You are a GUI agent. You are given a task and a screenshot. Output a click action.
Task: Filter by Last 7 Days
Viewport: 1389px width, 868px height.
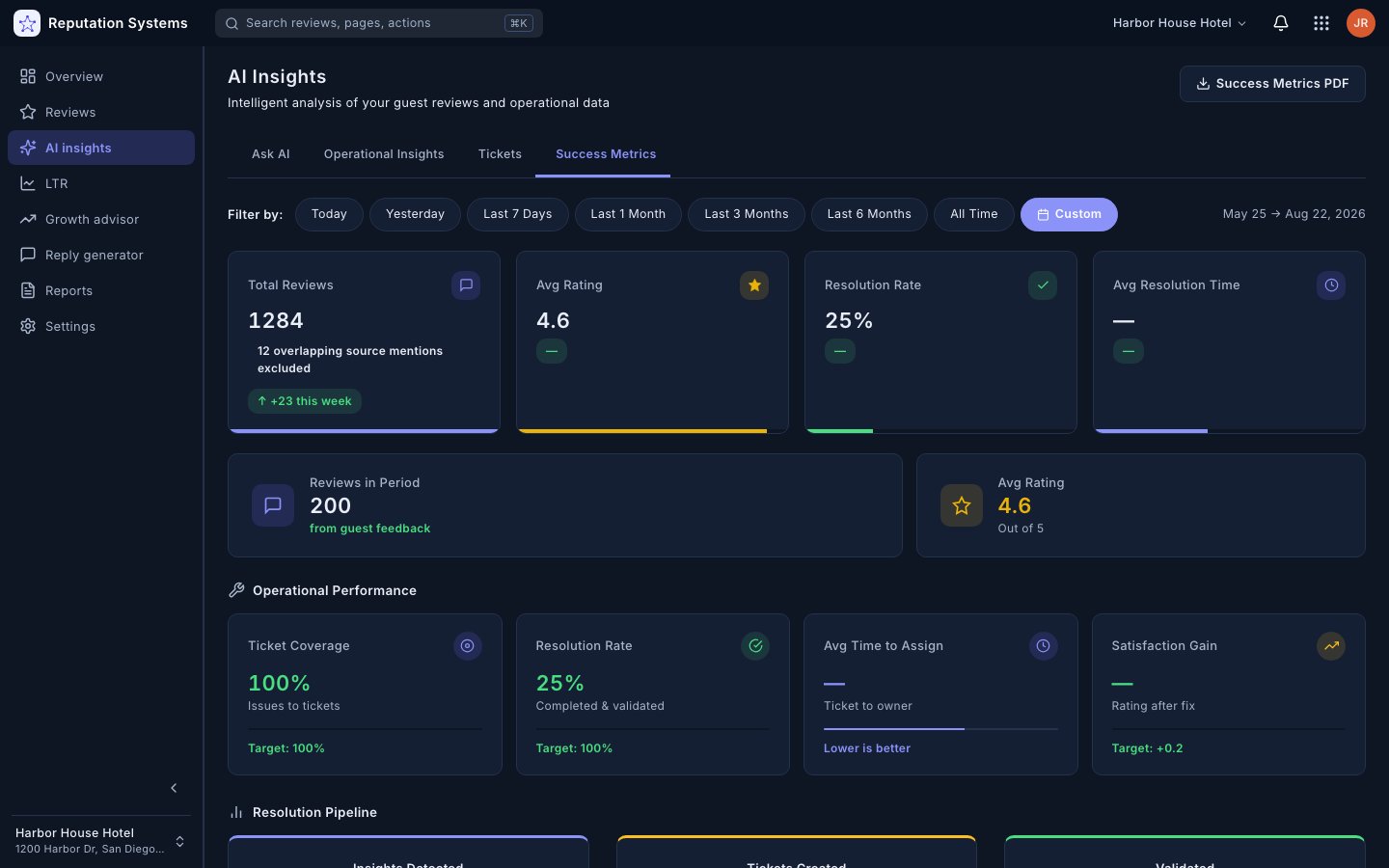(x=518, y=214)
